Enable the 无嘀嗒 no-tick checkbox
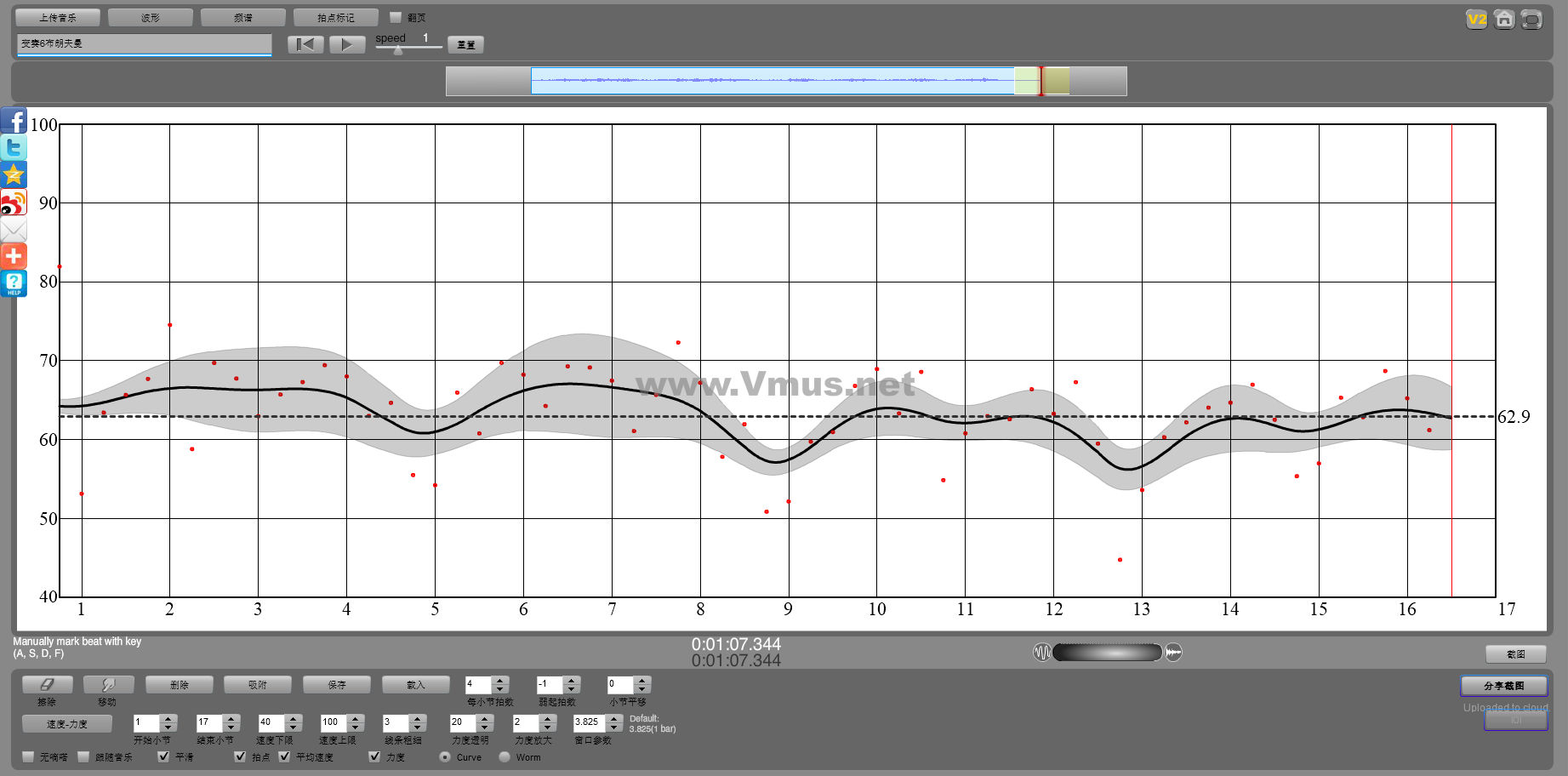This screenshot has height=776, width=1568. 28,756
